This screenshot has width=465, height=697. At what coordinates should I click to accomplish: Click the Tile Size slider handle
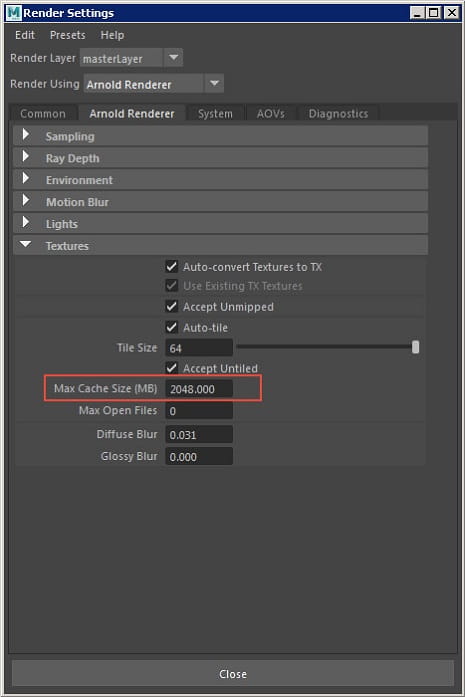click(x=415, y=347)
